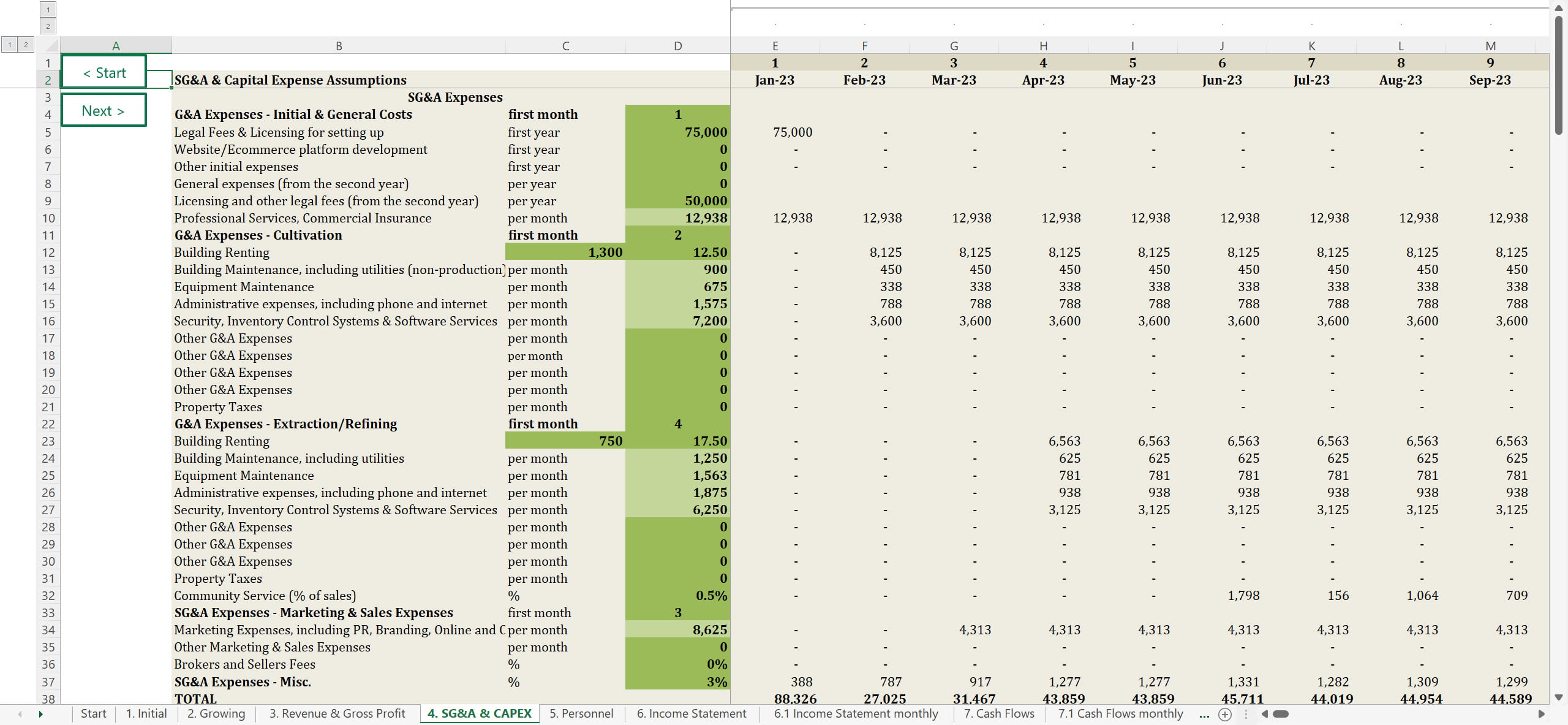Add a new sheet with plus icon
Image resolution: width=1568 pixels, height=725 pixels.
(x=1224, y=714)
